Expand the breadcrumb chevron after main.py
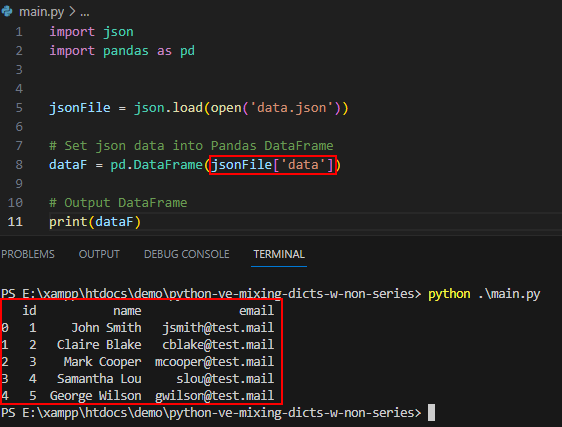The height and width of the screenshot is (427, 562). pos(72,12)
